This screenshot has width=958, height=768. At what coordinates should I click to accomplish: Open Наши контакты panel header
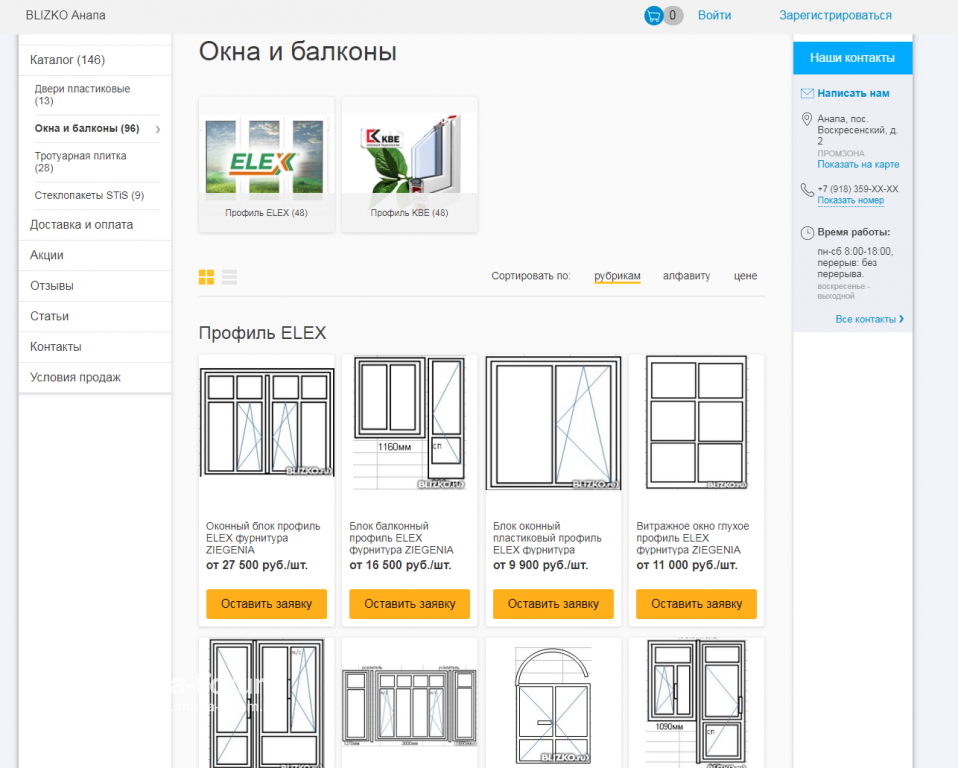coord(852,58)
